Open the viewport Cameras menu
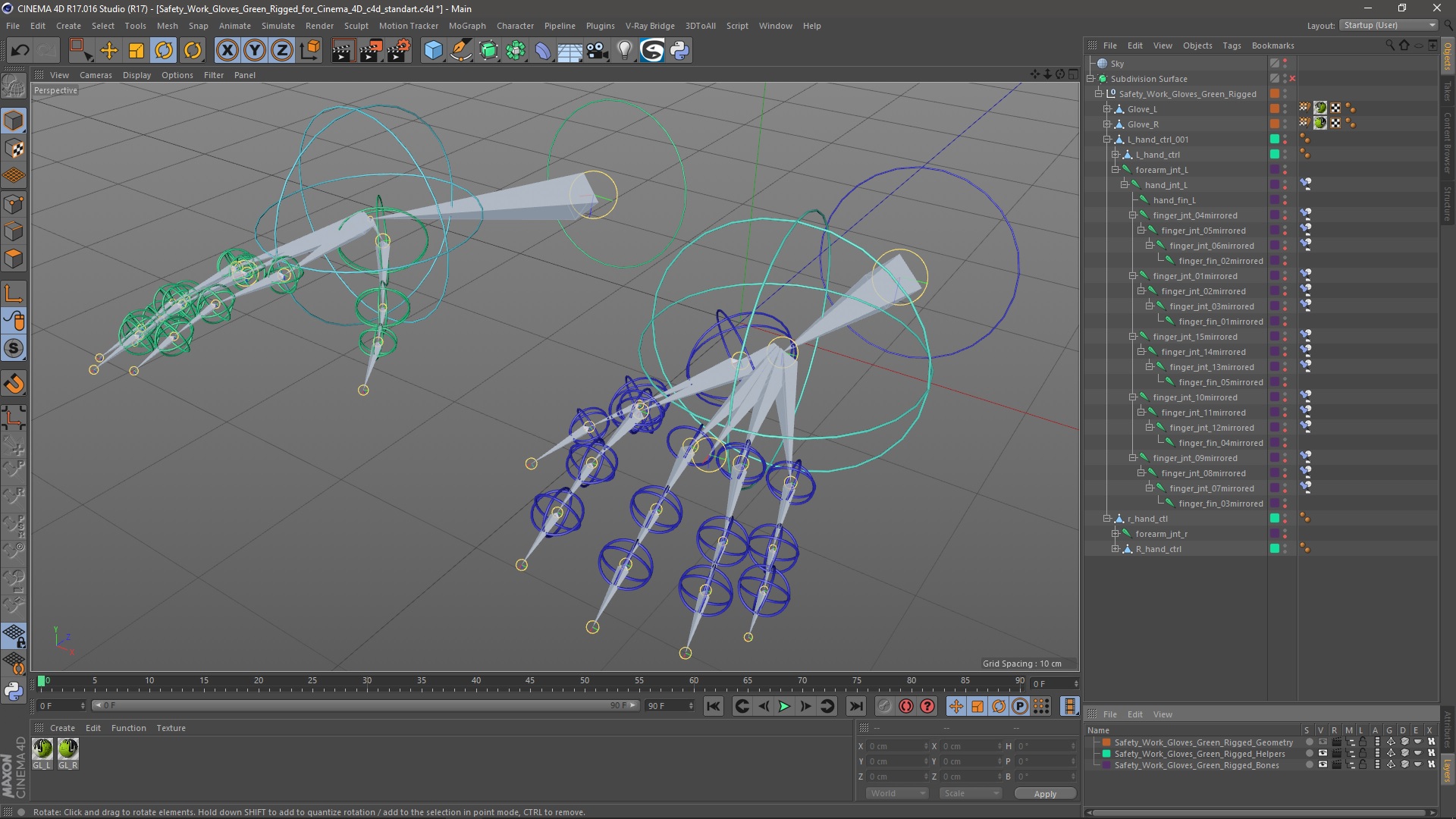 (x=96, y=75)
